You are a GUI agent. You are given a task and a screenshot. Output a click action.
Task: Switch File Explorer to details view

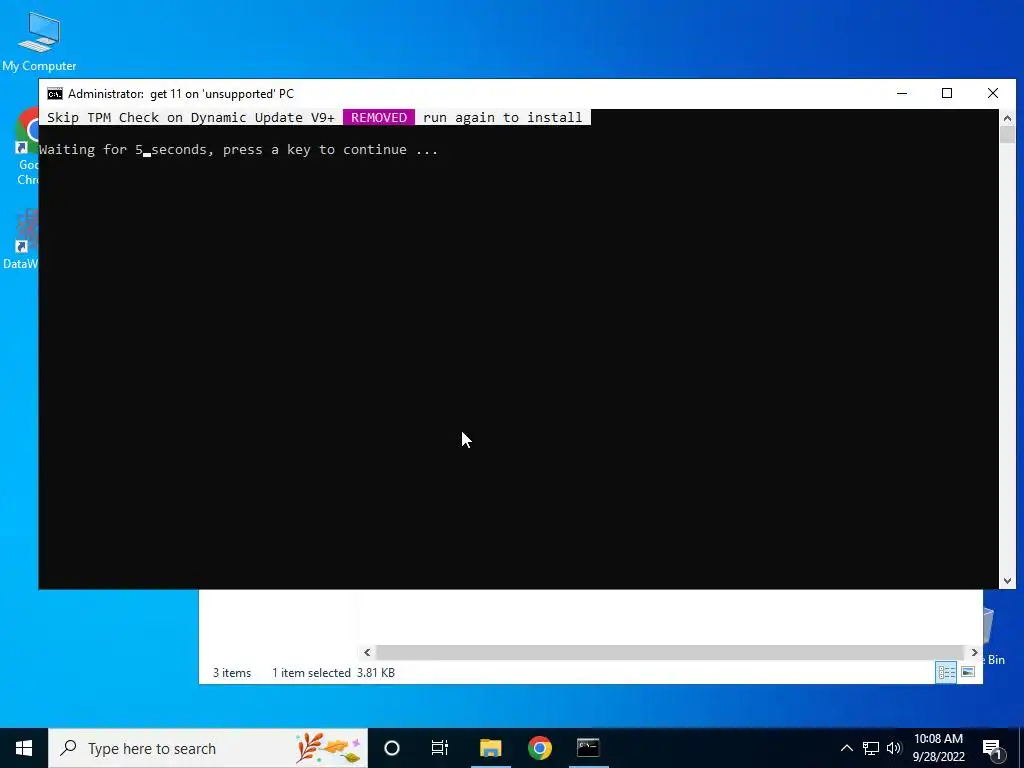coord(946,672)
